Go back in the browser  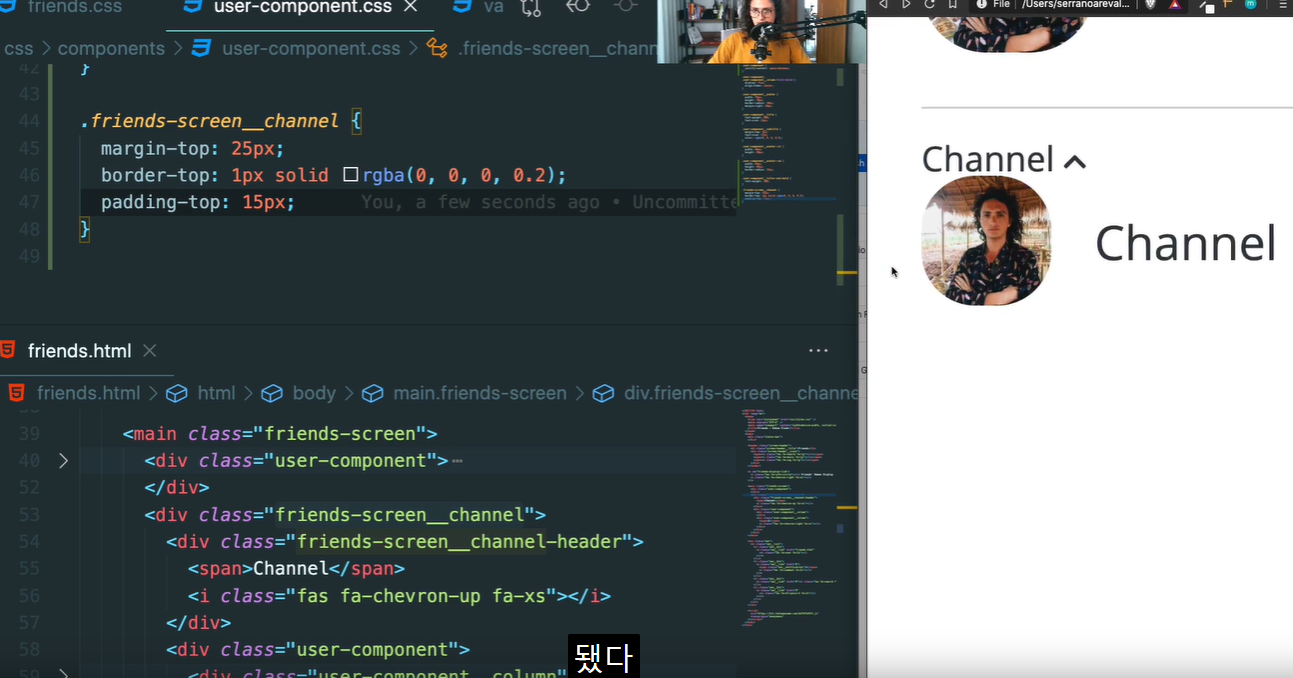[883, 5]
